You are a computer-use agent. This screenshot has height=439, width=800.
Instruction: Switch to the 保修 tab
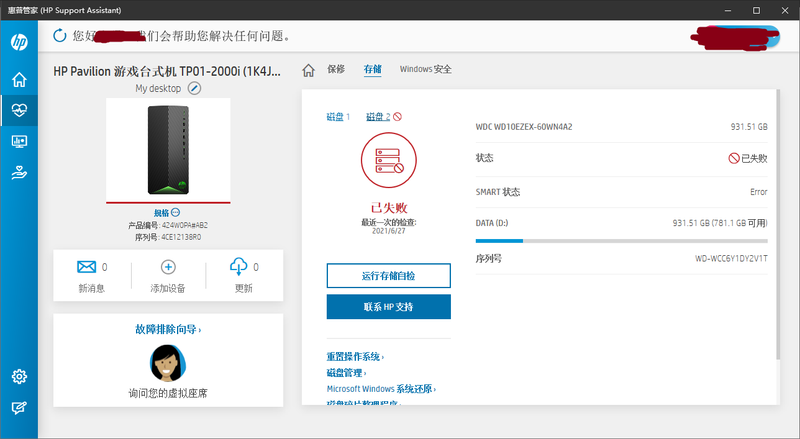point(336,69)
